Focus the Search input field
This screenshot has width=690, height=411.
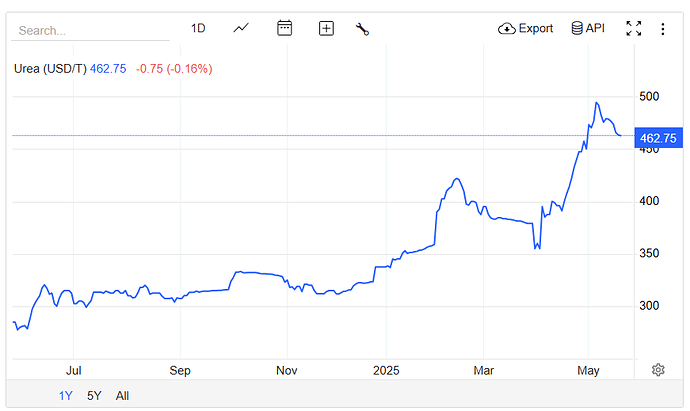[x=90, y=30]
